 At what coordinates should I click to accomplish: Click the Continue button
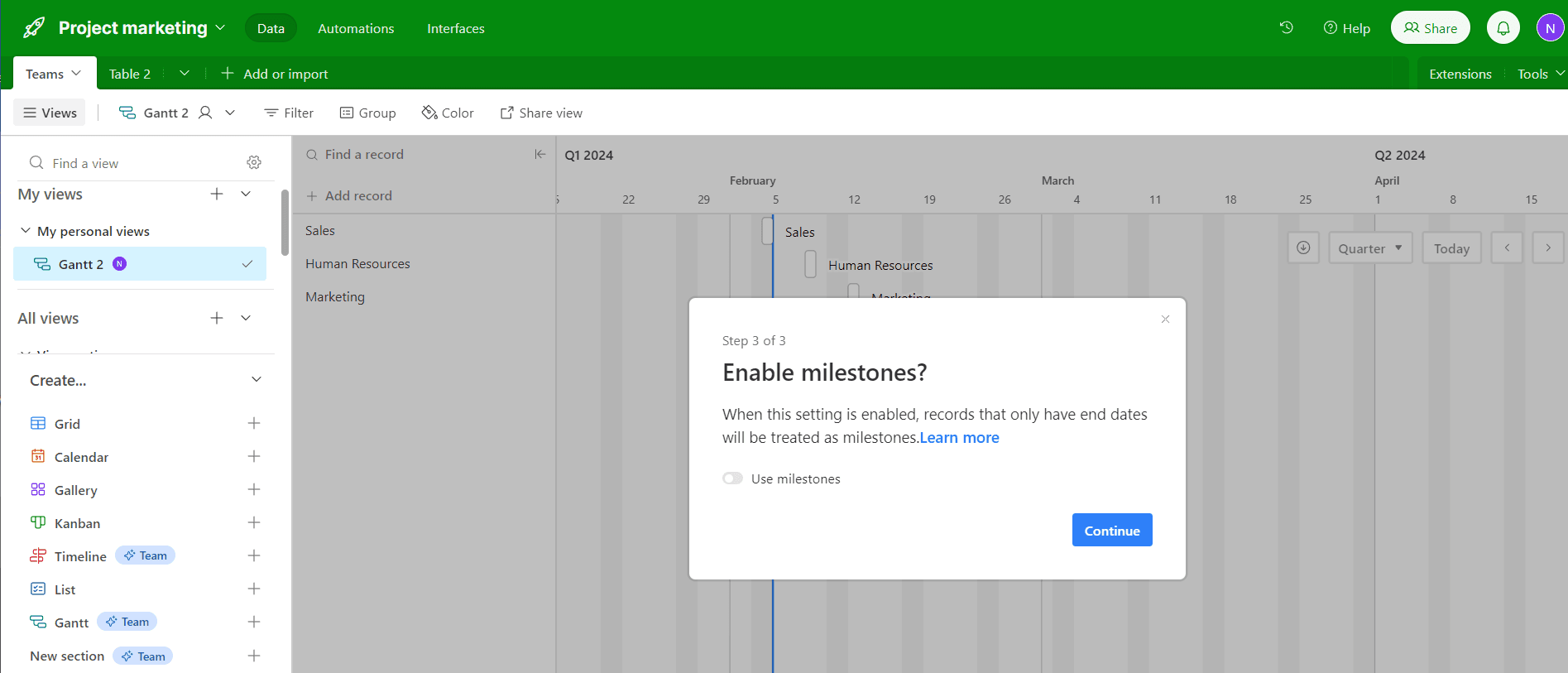coord(1111,531)
